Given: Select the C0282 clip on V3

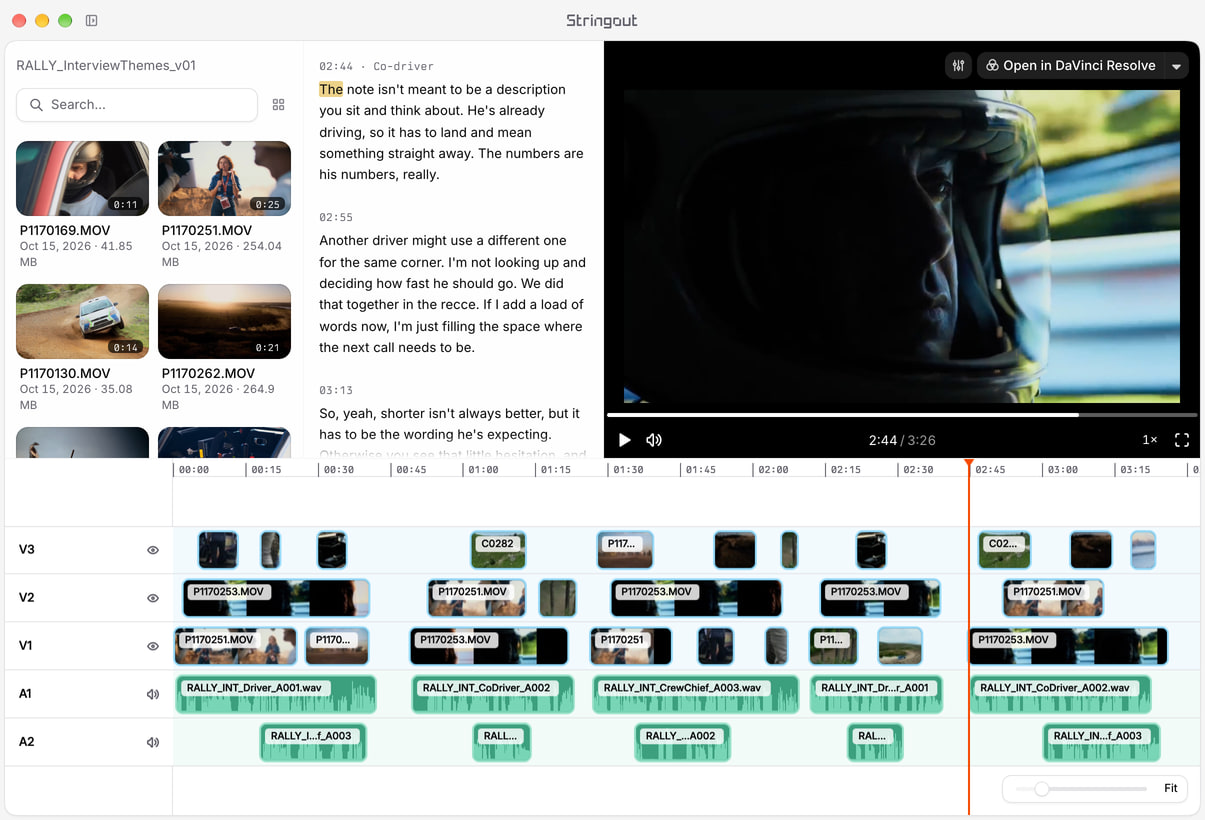Looking at the screenshot, I should pos(498,550).
